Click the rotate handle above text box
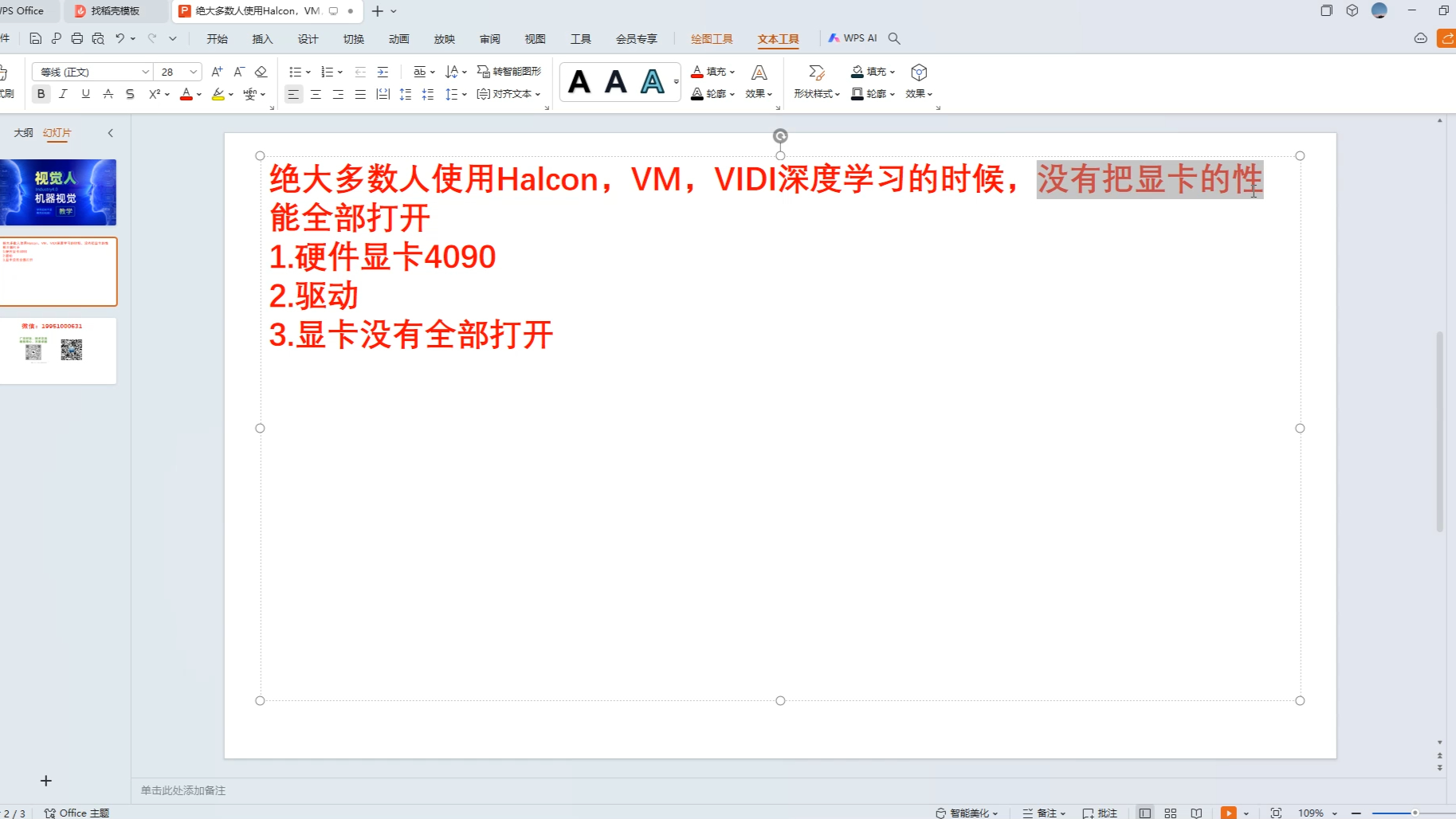1456x819 pixels. point(780,136)
